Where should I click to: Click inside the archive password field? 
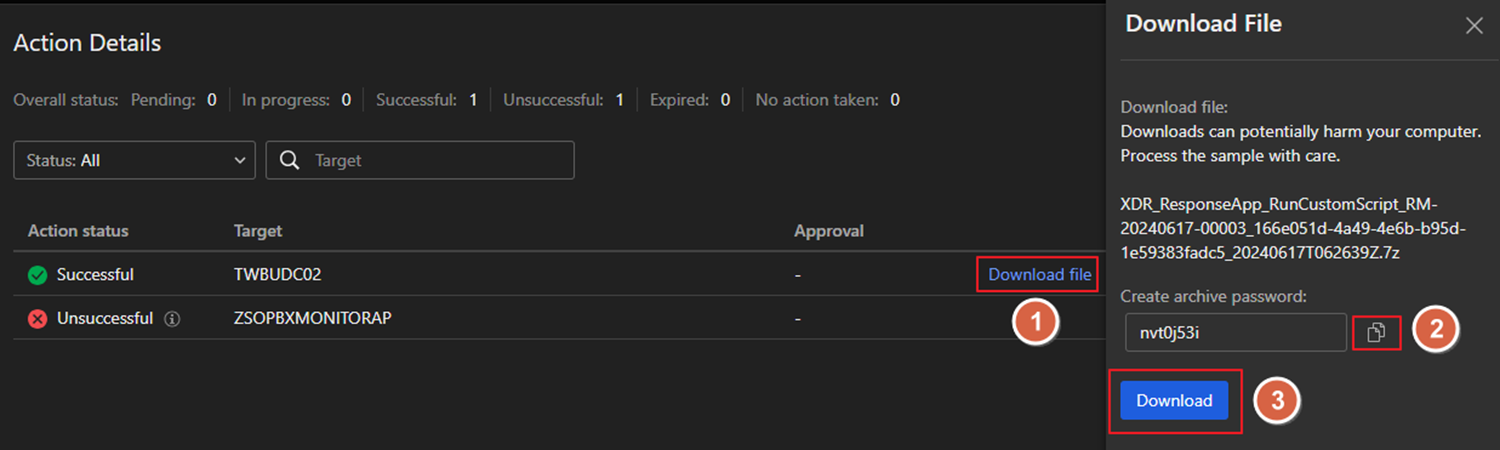tap(1234, 333)
